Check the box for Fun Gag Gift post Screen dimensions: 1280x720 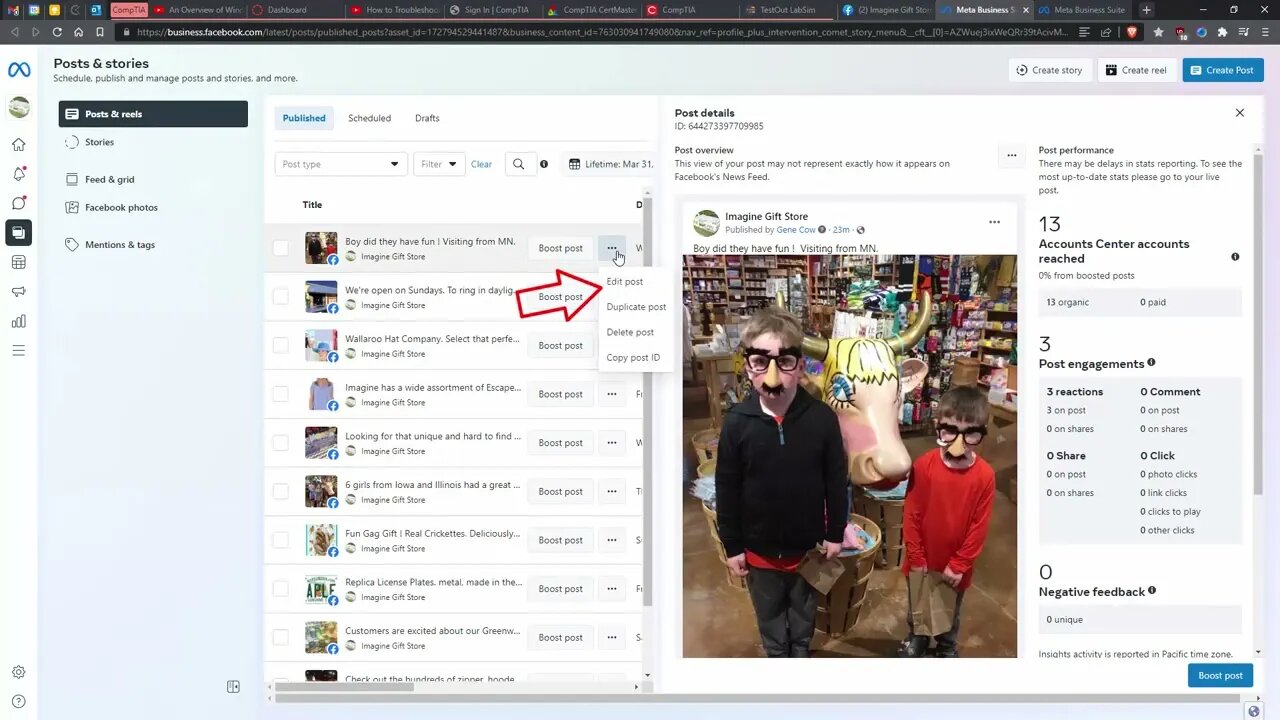[x=281, y=540]
